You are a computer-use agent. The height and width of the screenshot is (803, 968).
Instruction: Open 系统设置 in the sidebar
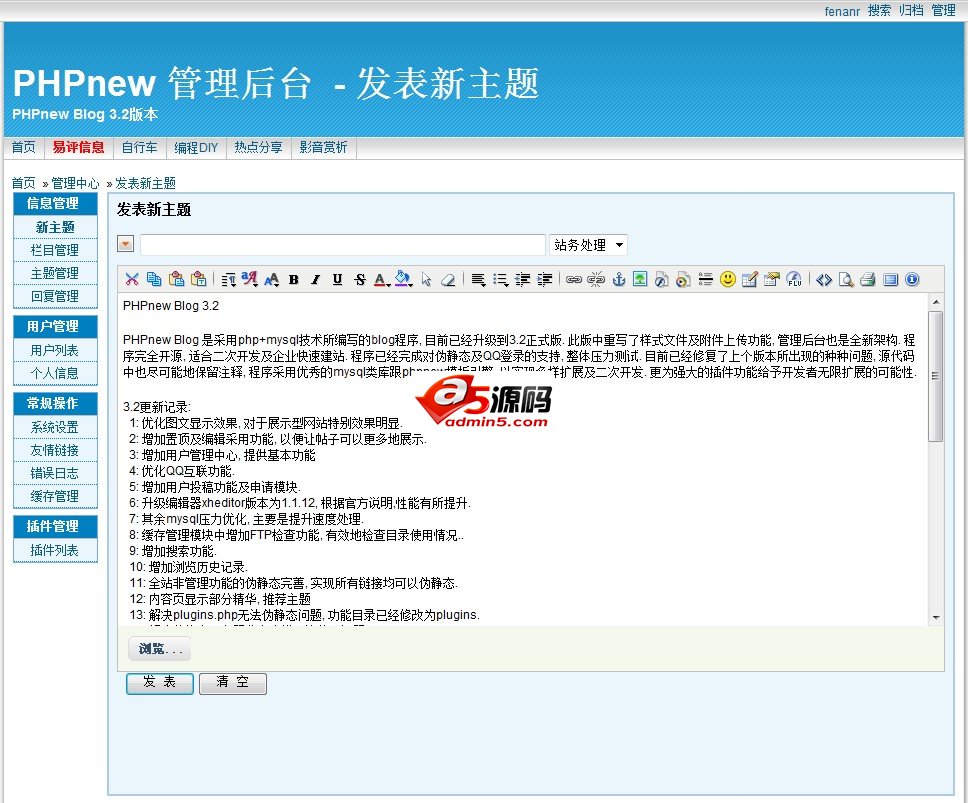point(55,427)
